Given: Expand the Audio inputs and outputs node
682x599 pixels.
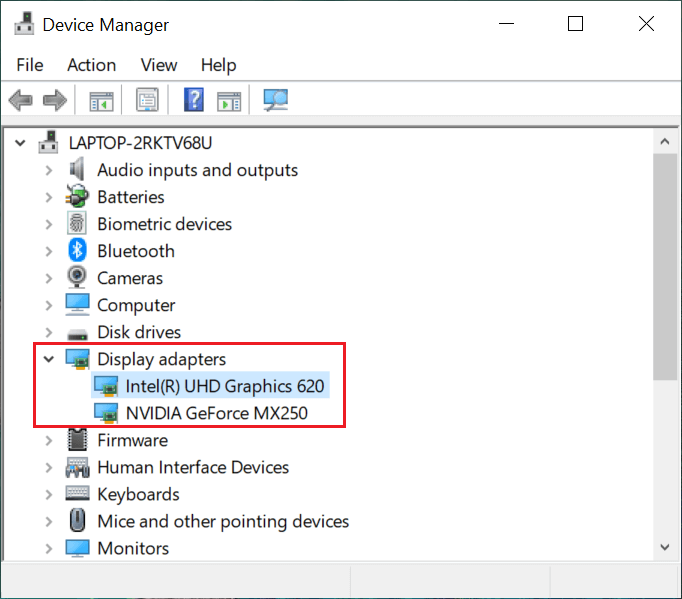Looking at the screenshot, I should click(48, 170).
